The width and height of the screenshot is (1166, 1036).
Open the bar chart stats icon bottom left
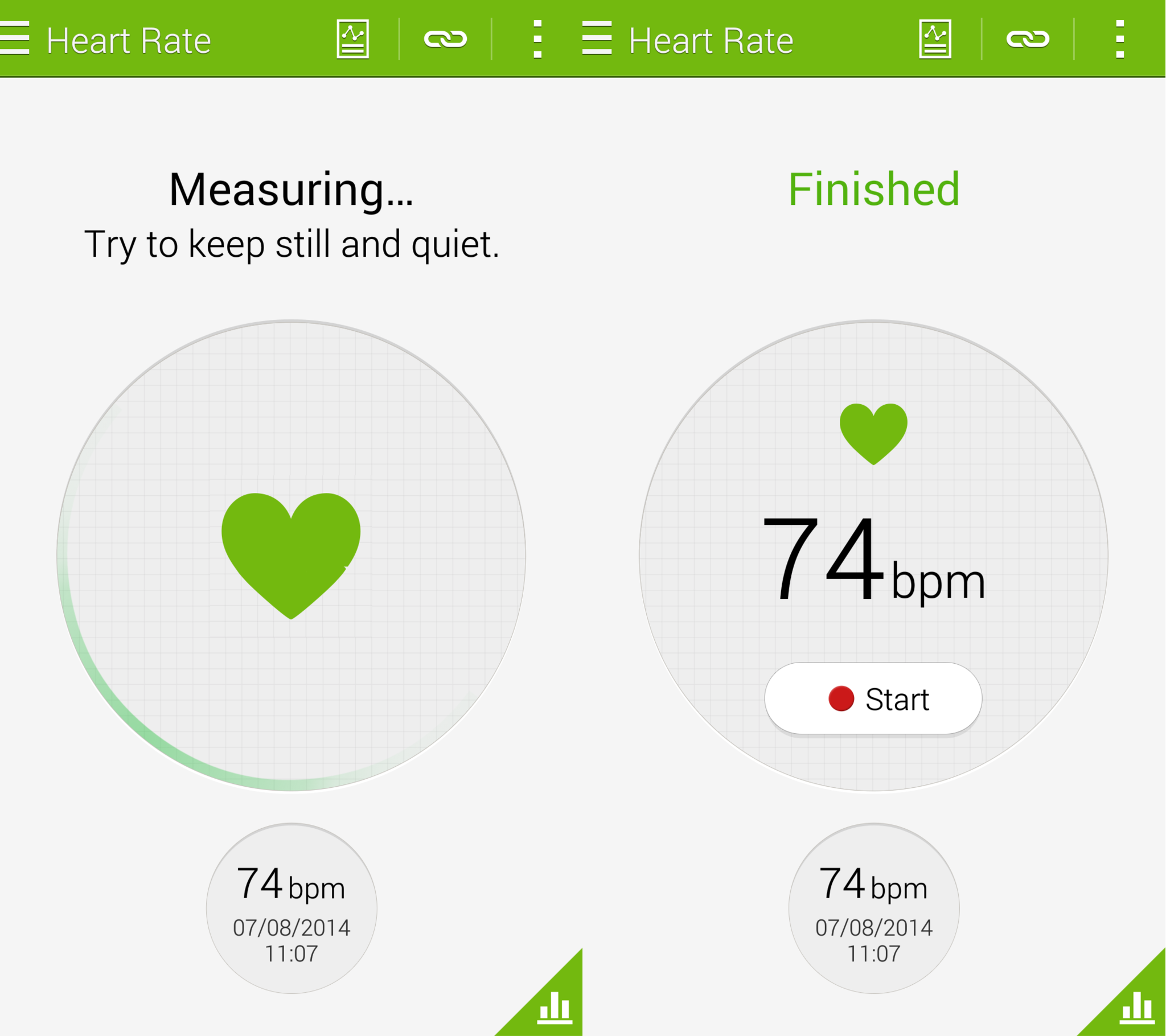click(x=555, y=1010)
